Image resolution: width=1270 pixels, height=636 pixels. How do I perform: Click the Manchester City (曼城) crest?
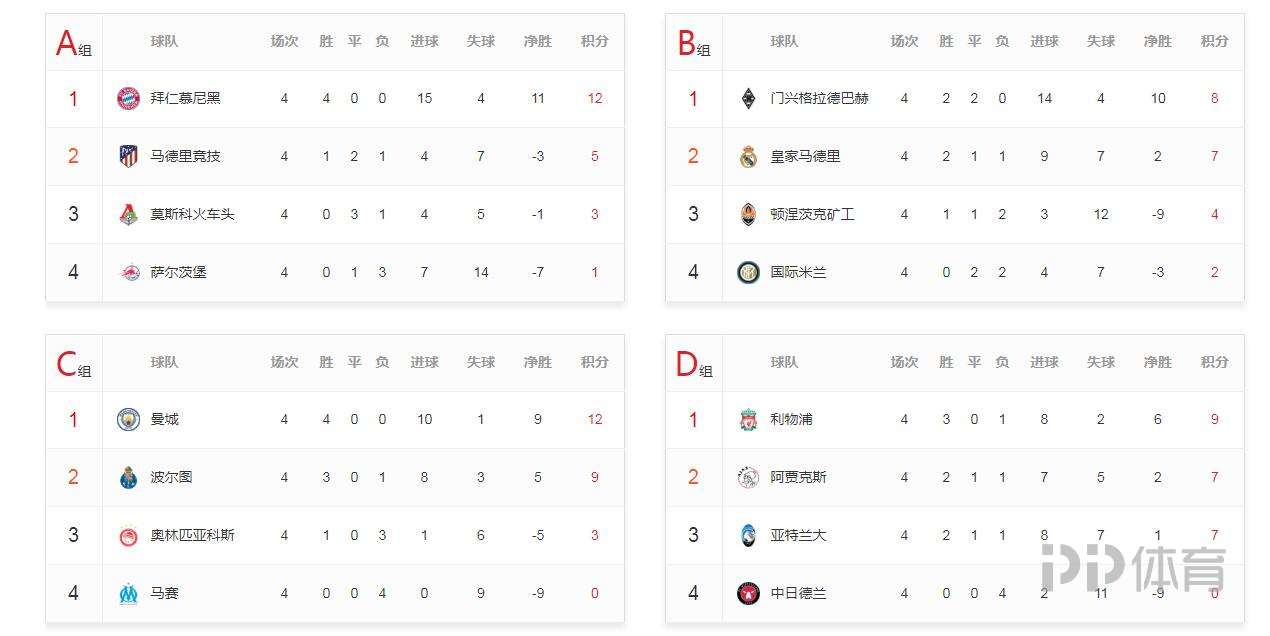(x=128, y=419)
